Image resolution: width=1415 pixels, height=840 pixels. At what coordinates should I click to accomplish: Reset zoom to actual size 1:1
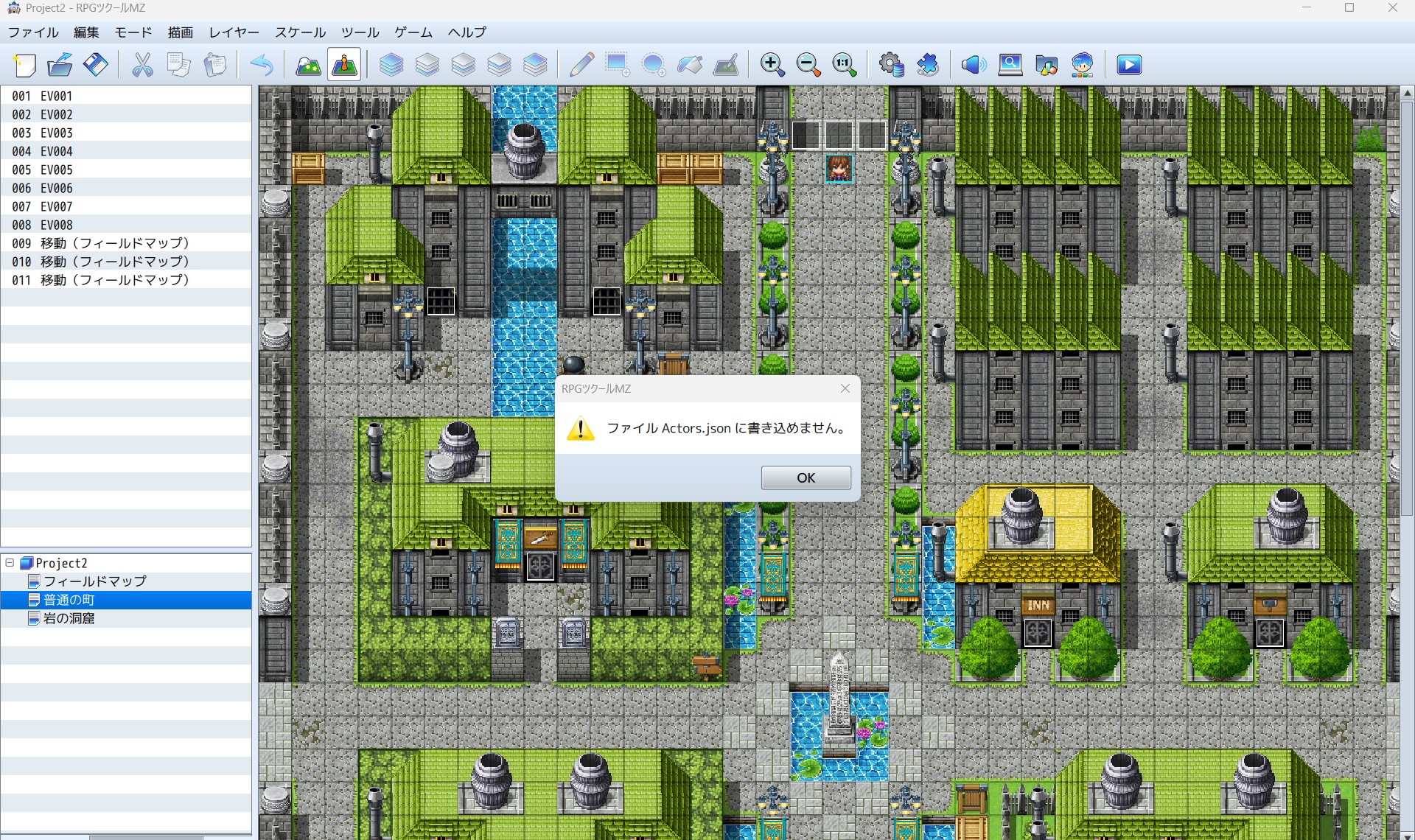[x=844, y=65]
